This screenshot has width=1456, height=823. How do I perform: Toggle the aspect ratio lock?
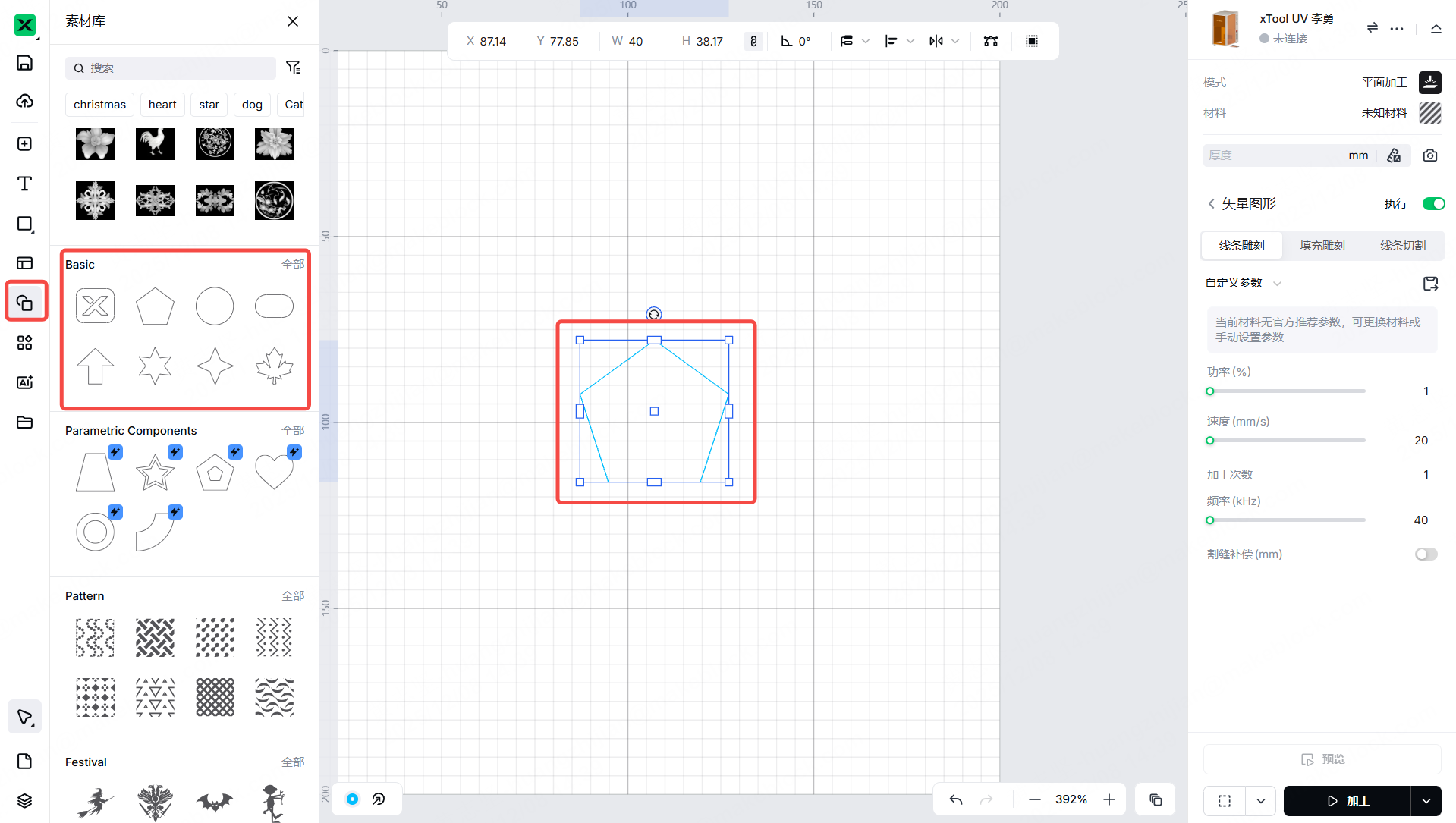pos(753,41)
